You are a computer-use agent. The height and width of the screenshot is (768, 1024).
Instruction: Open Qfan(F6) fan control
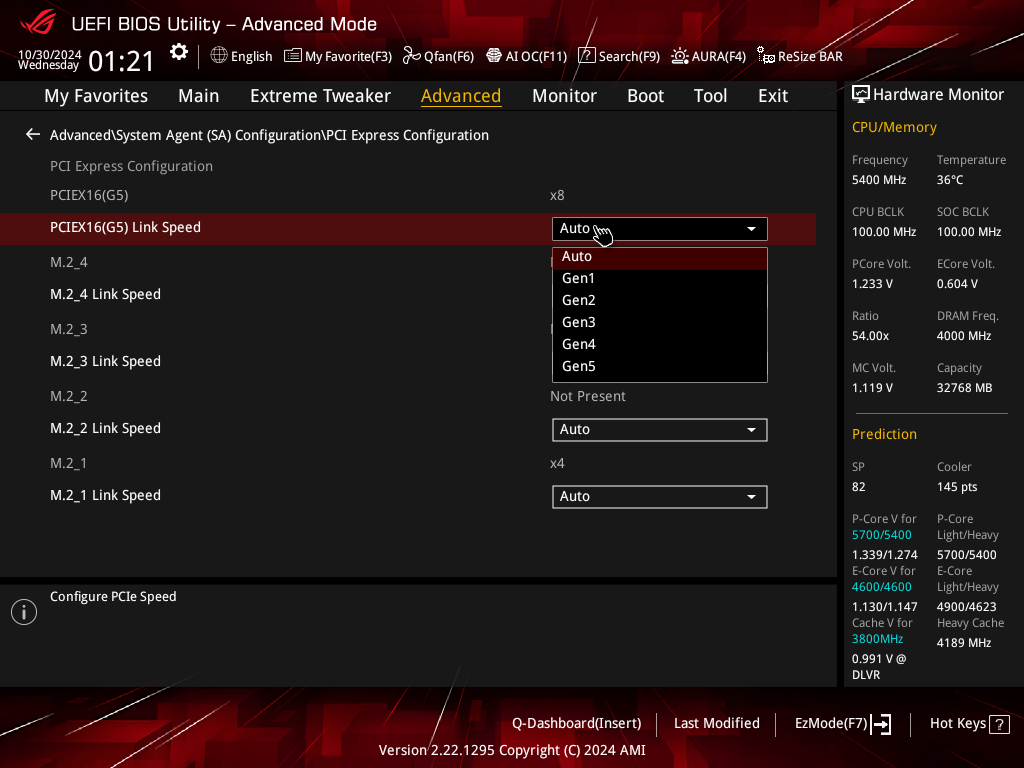[438, 56]
